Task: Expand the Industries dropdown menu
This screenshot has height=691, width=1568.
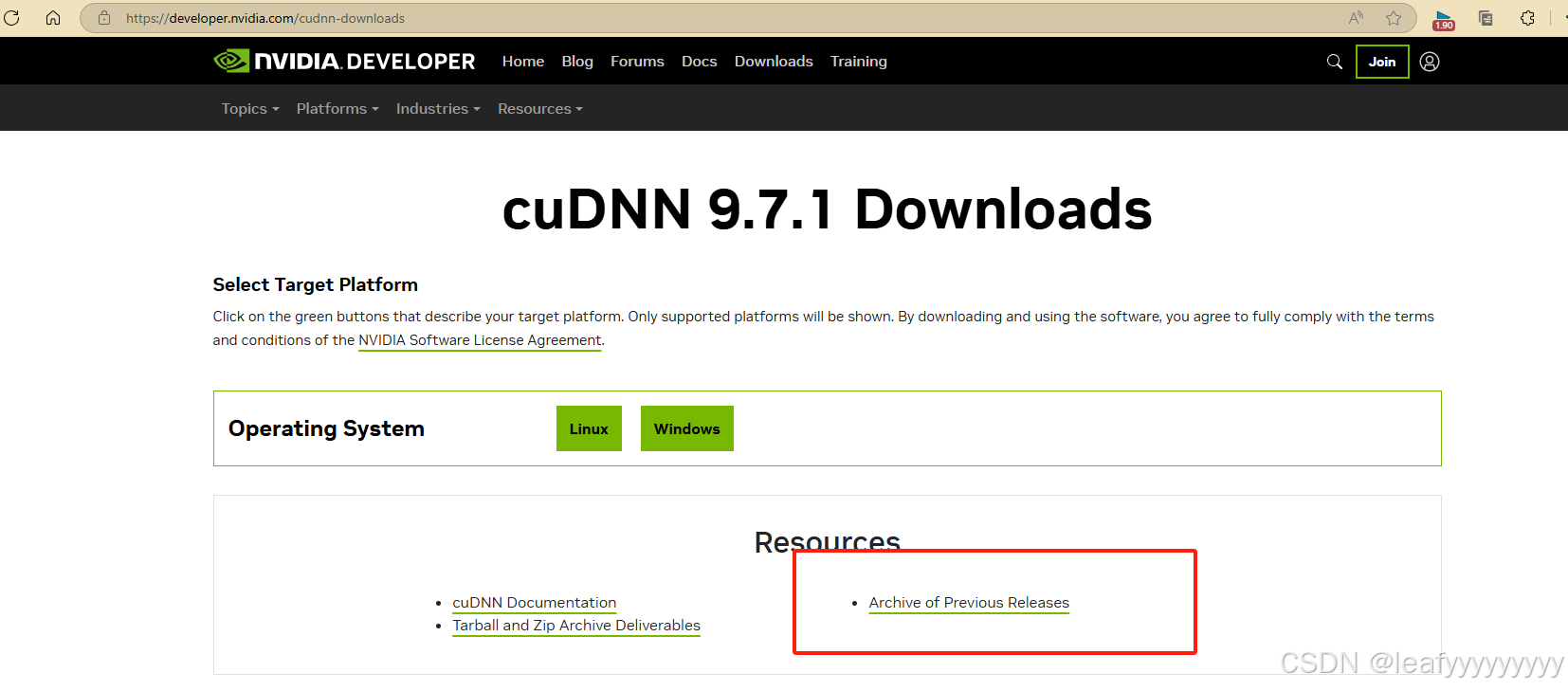Action: pyautogui.click(x=438, y=109)
